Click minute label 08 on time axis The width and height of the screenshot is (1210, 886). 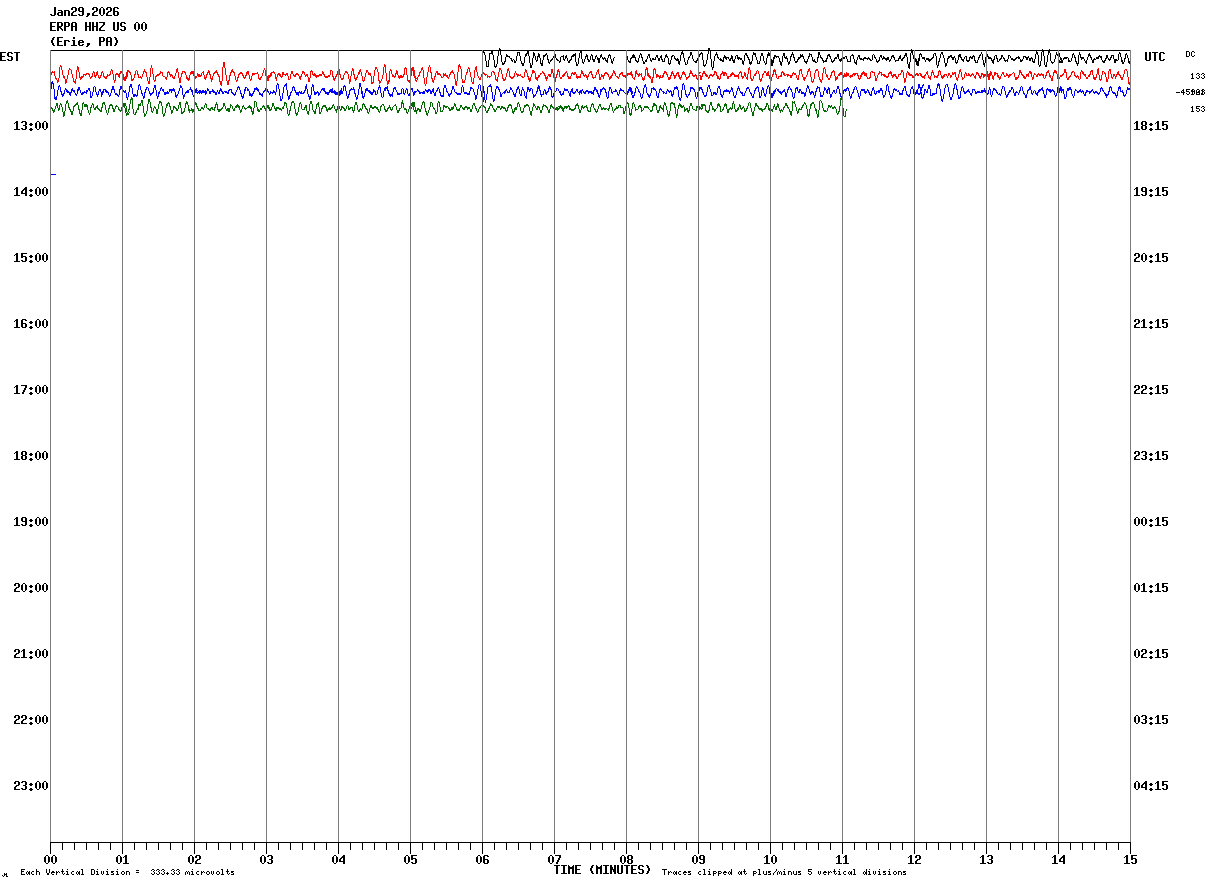coord(626,859)
